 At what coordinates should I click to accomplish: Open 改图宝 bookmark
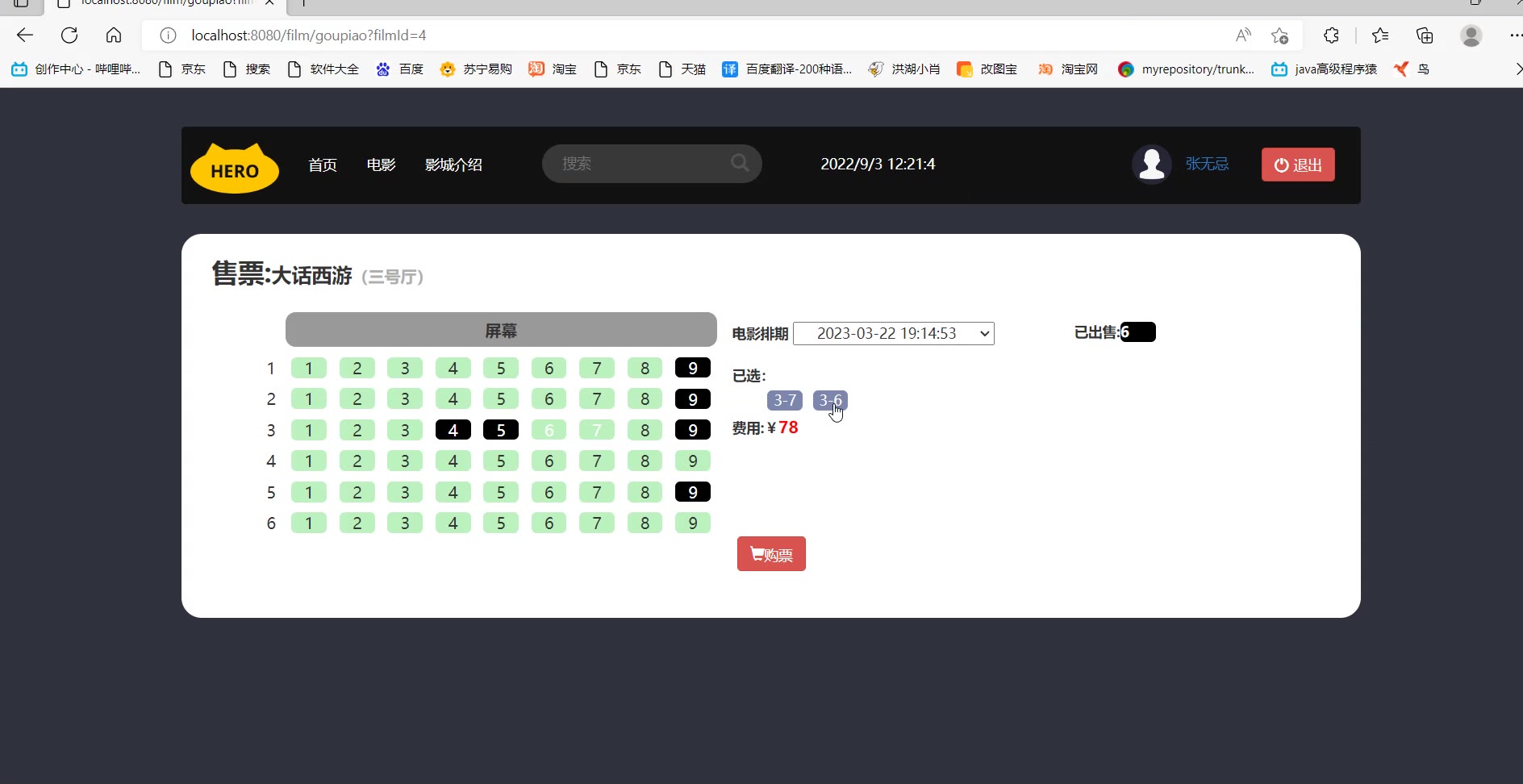pos(987,69)
